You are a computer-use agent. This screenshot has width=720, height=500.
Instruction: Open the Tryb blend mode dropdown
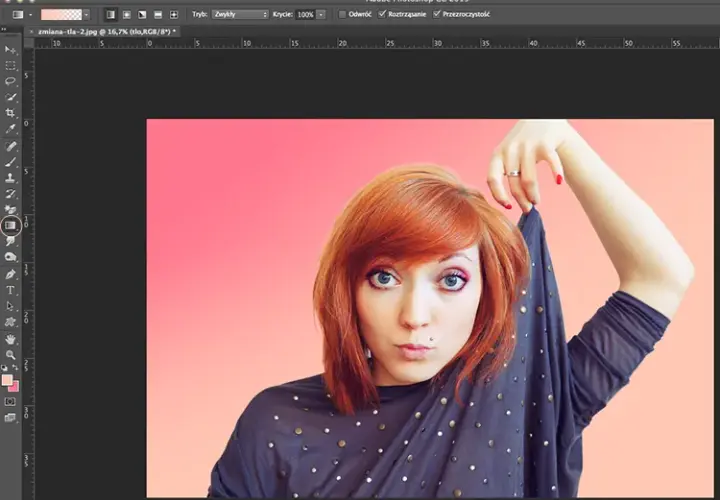click(x=240, y=15)
